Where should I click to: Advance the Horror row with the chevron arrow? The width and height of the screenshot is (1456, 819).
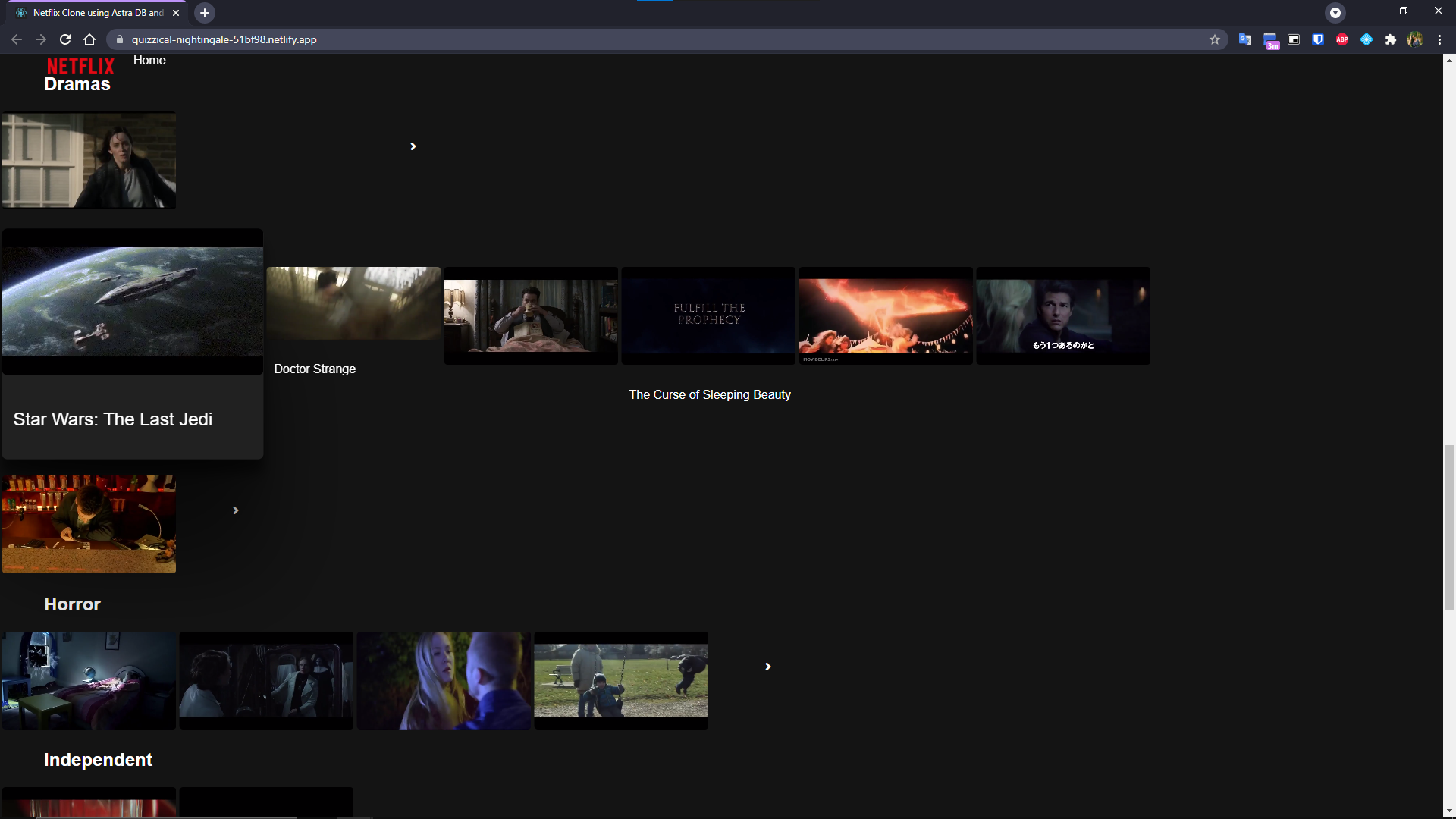pos(767,667)
